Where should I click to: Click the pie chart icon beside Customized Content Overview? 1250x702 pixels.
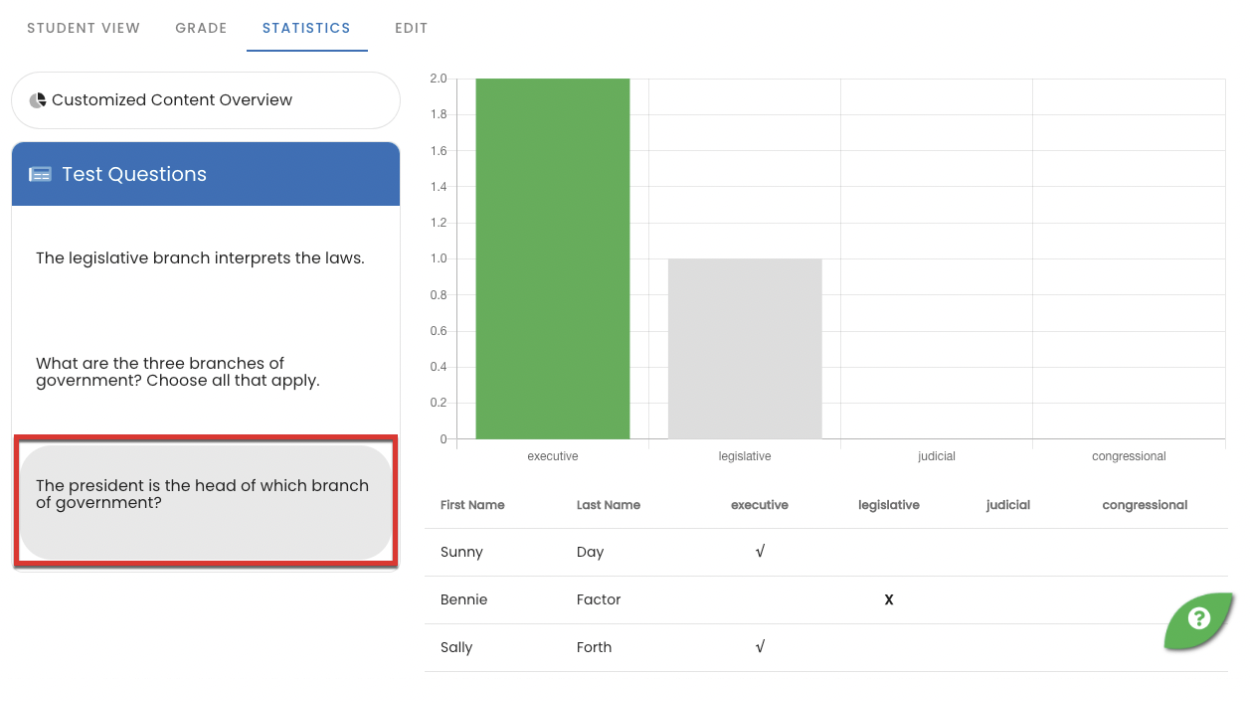(x=38, y=100)
